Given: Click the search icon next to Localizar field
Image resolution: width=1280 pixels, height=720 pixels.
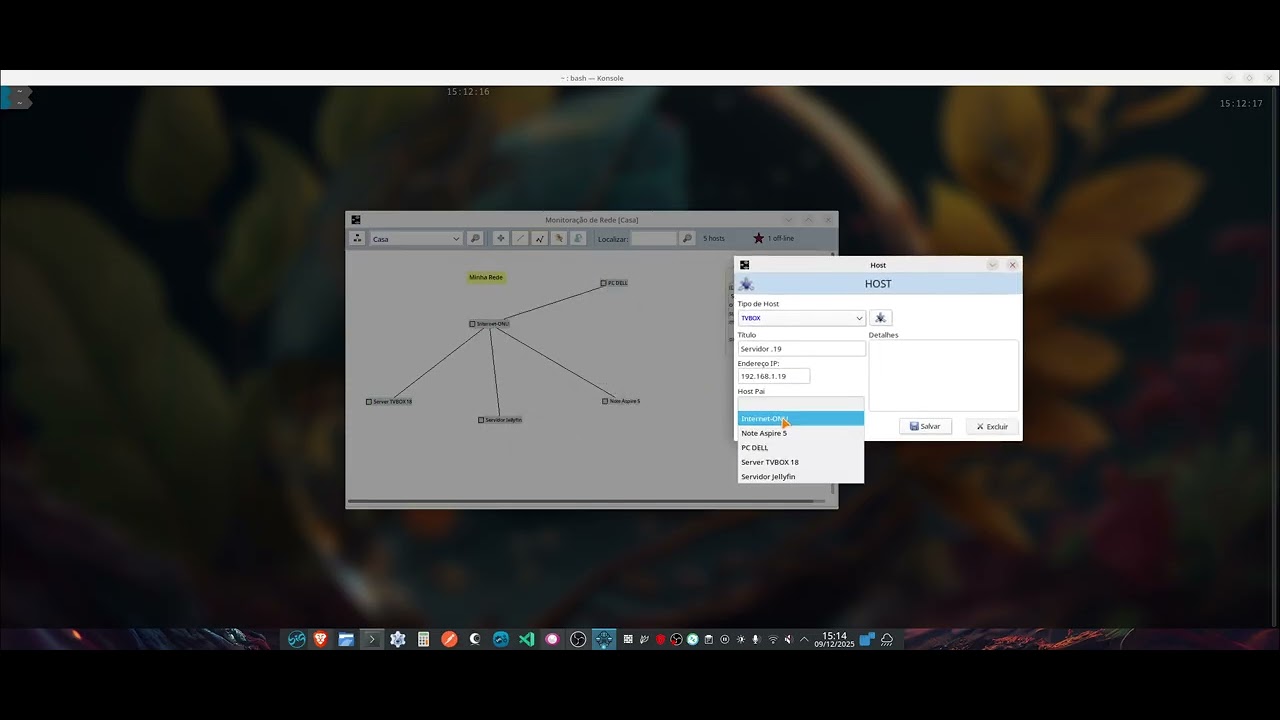Looking at the screenshot, I should coord(687,239).
